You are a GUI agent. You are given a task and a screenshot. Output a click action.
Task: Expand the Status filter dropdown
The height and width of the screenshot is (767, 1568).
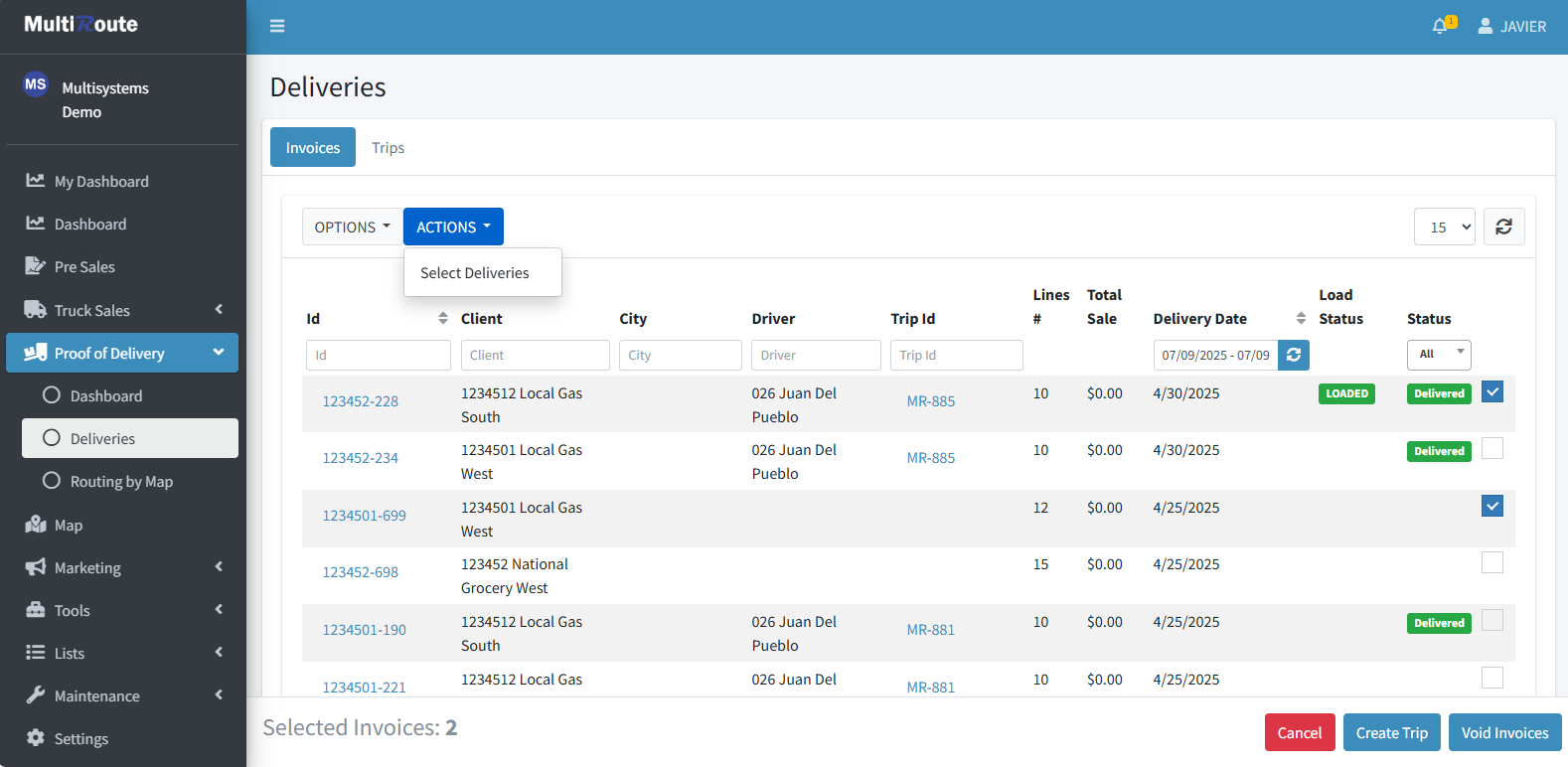point(1438,355)
